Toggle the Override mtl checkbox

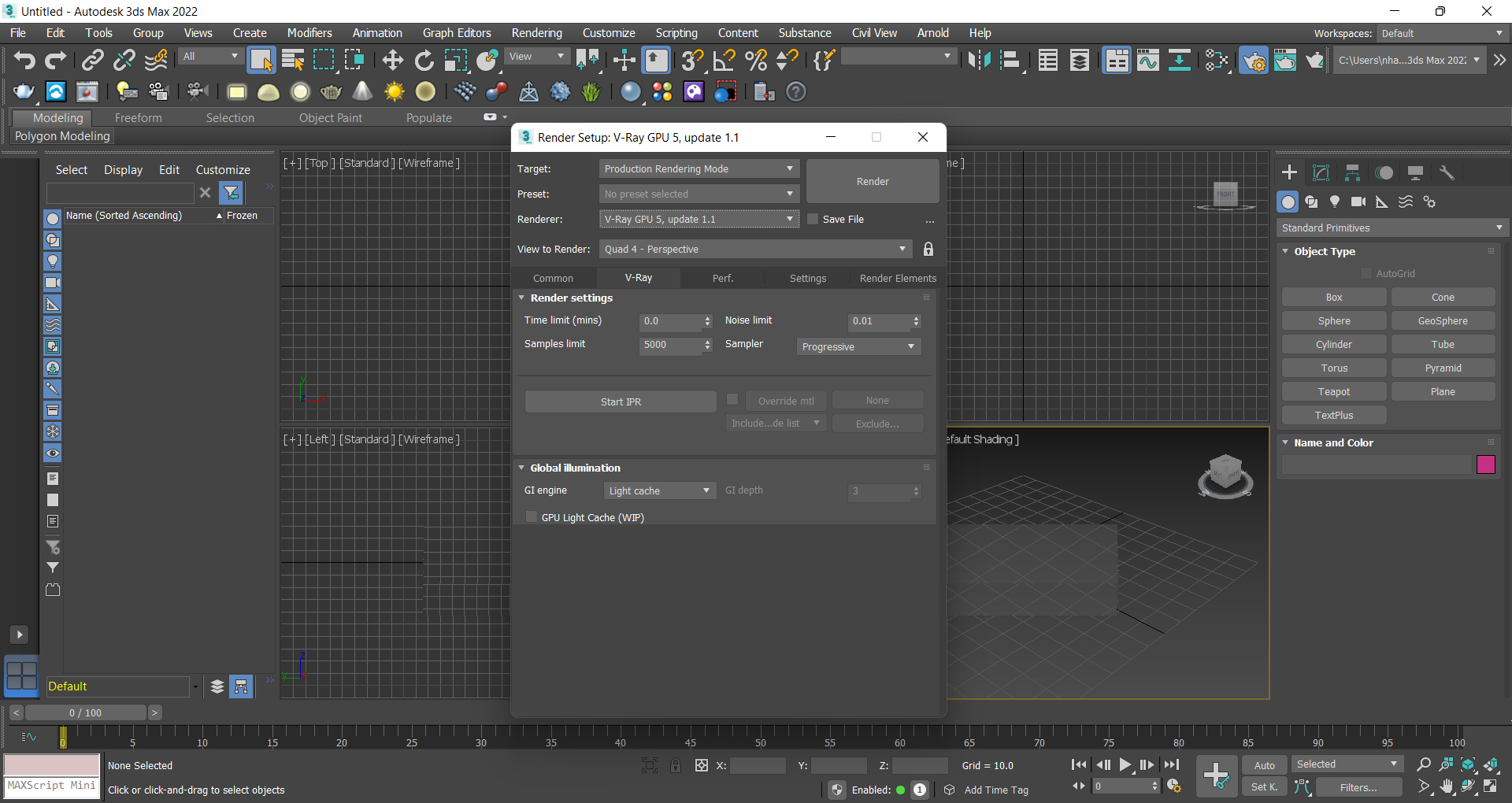tap(732, 400)
